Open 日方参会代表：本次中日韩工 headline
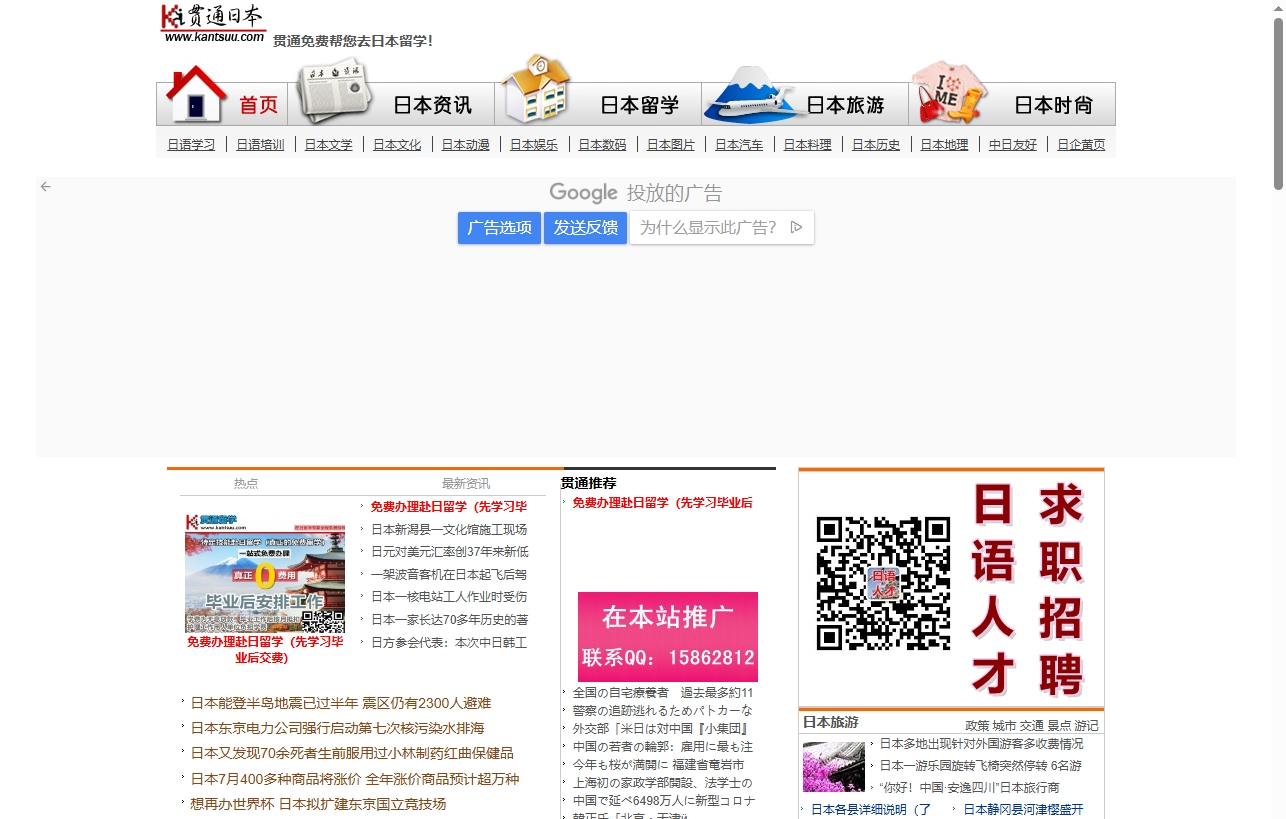The width and height of the screenshot is (1286, 819). click(449, 642)
